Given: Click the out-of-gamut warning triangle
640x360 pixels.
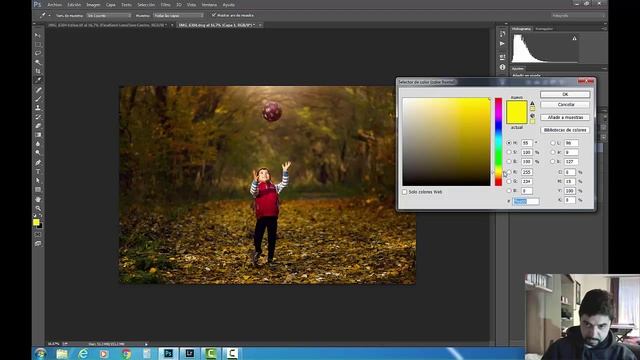Looking at the screenshot, I should (532, 104).
